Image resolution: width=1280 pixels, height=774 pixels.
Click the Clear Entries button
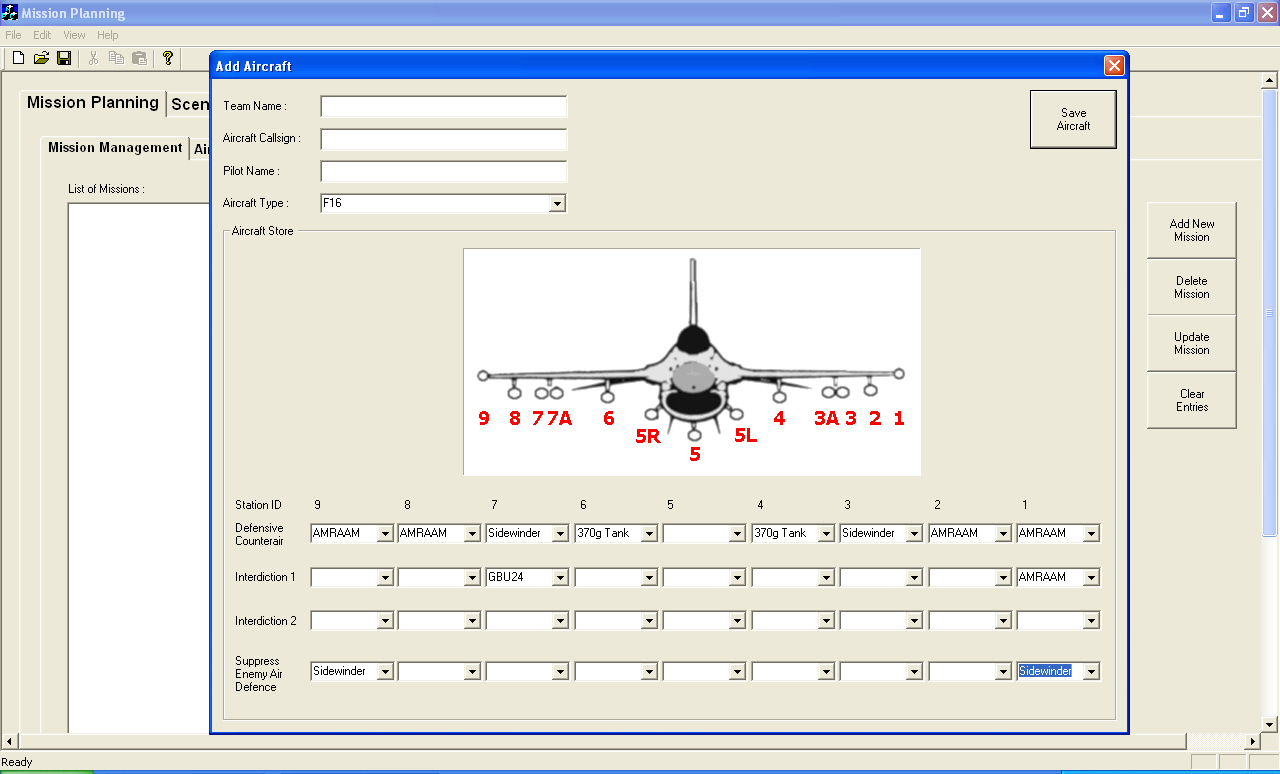coord(1192,400)
